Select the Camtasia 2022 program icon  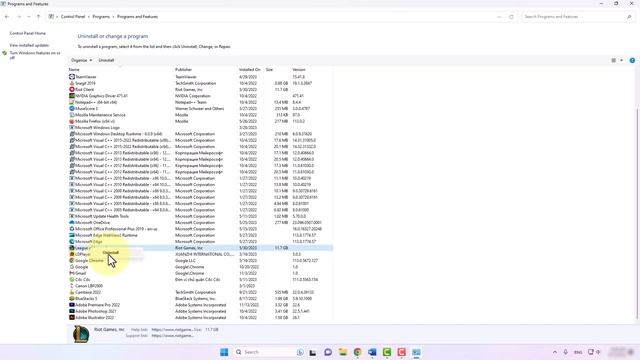(x=72, y=292)
